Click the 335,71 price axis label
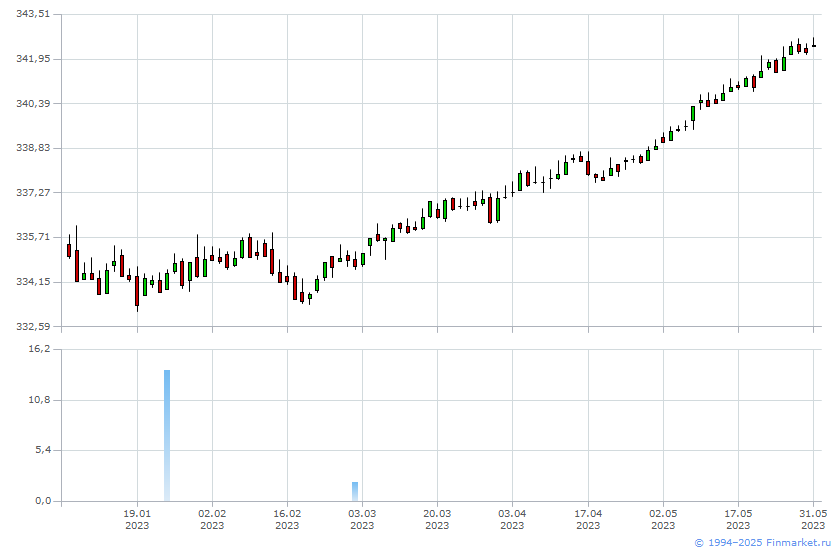Screen dimensions: 840x550 [33, 236]
